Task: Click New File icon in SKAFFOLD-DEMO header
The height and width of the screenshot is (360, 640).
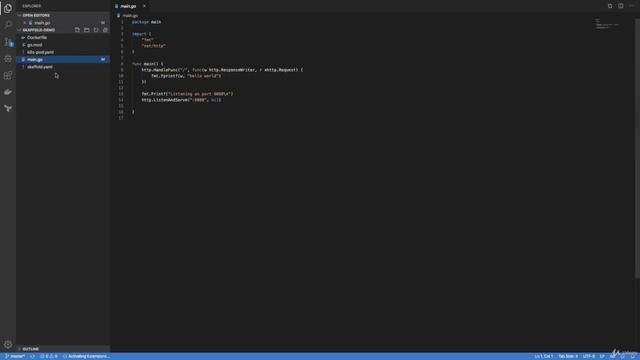Action: click(x=77, y=30)
